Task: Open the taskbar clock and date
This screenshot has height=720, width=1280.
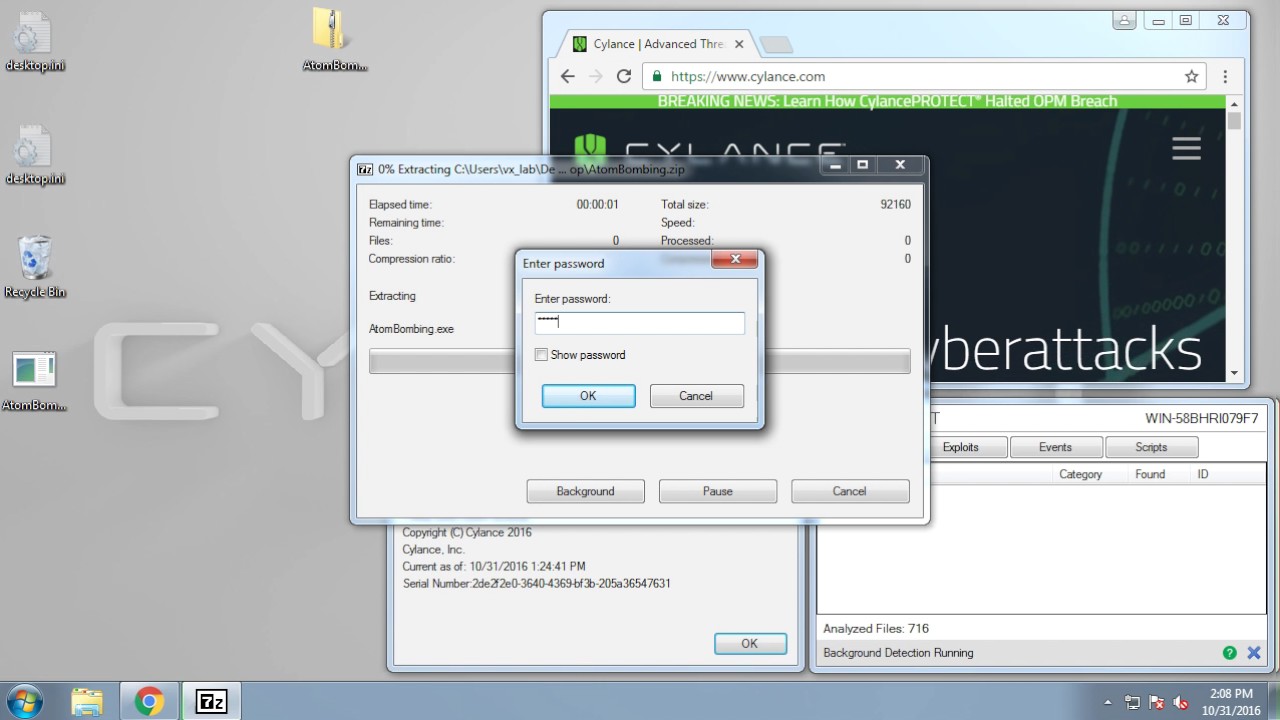Action: pyautogui.click(x=1231, y=702)
